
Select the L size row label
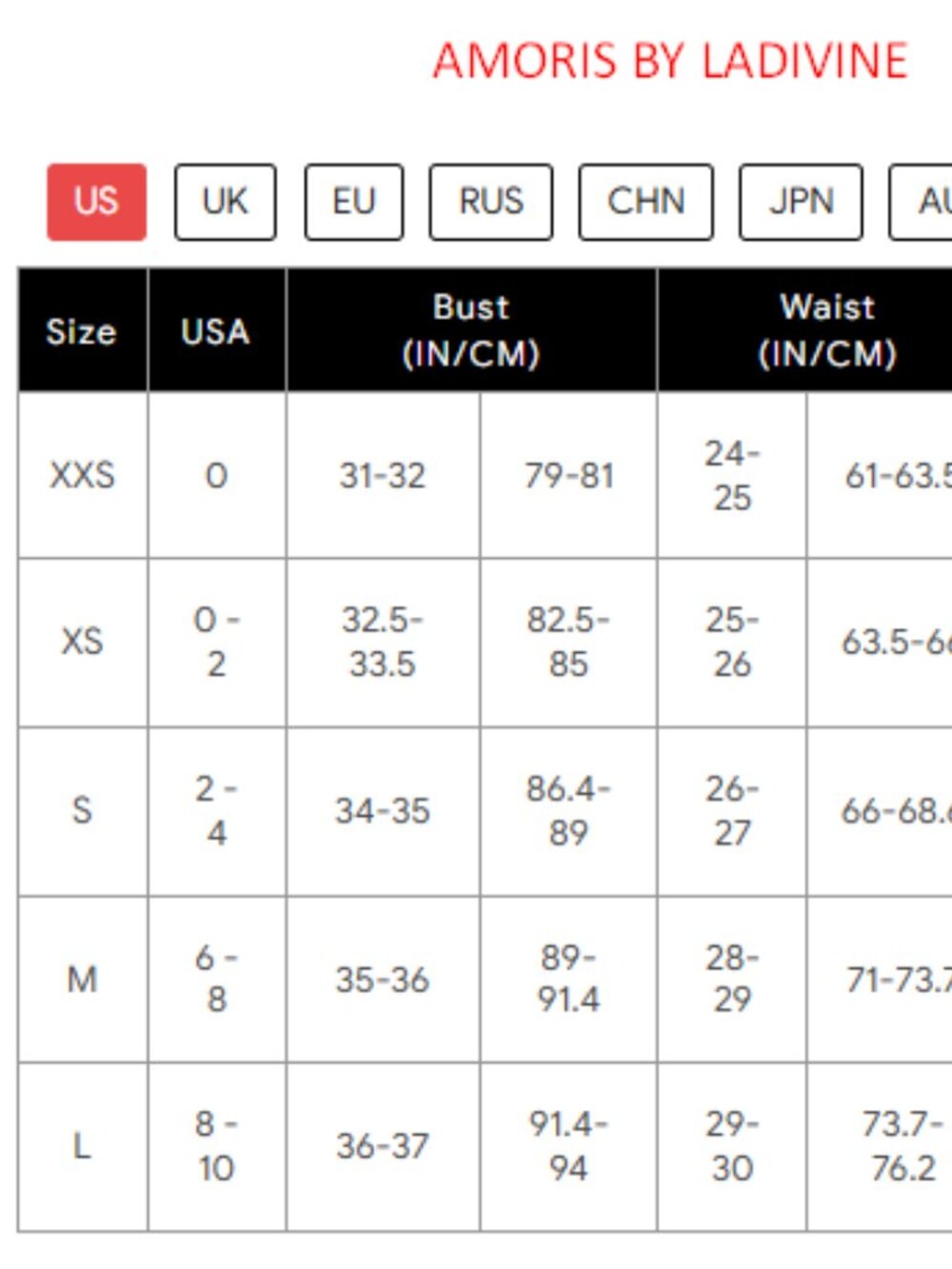pos(82,1146)
